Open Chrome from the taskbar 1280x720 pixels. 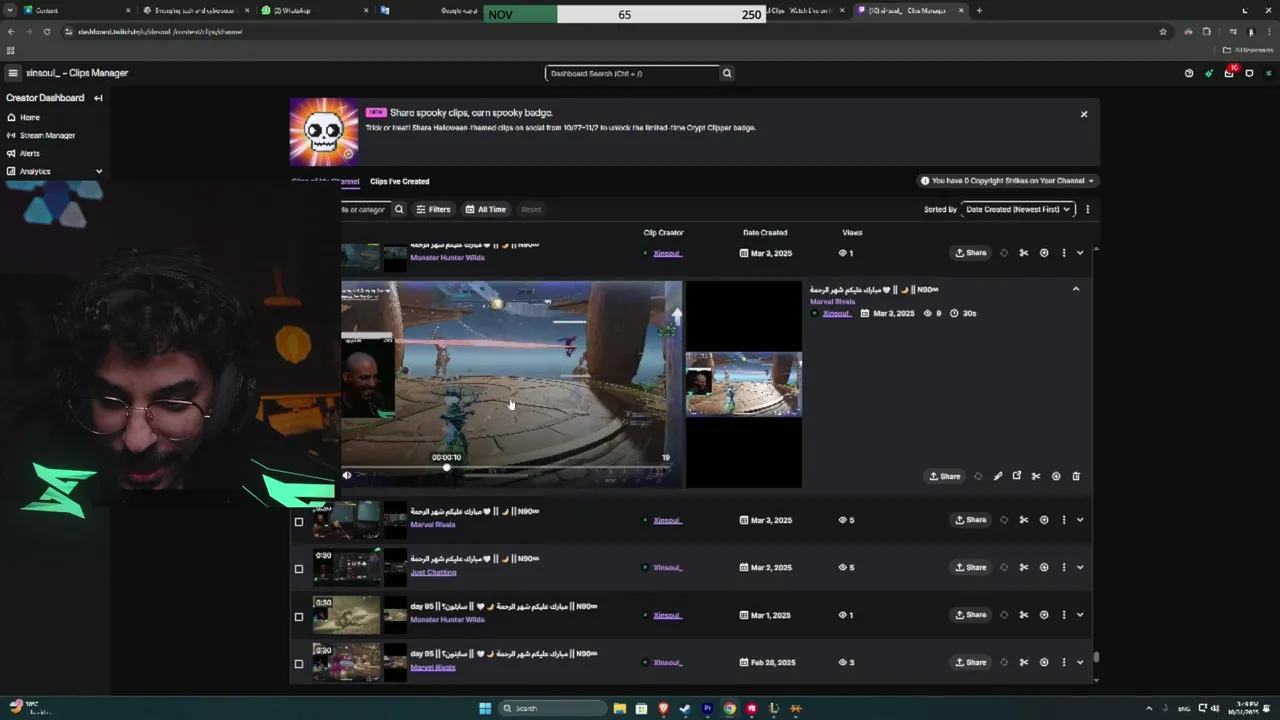(730, 708)
